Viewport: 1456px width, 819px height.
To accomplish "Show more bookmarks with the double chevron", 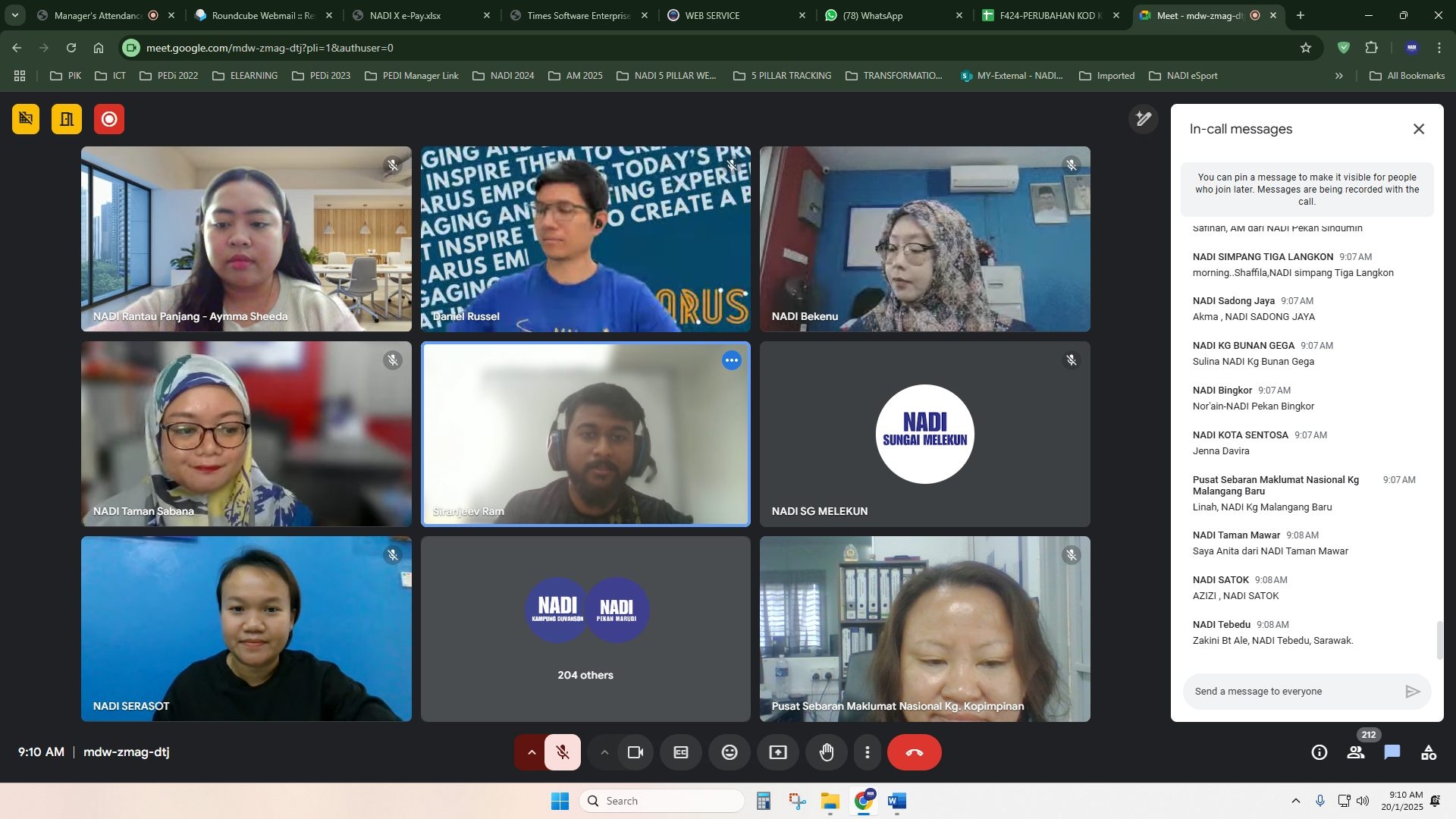I will click(x=1338, y=76).
